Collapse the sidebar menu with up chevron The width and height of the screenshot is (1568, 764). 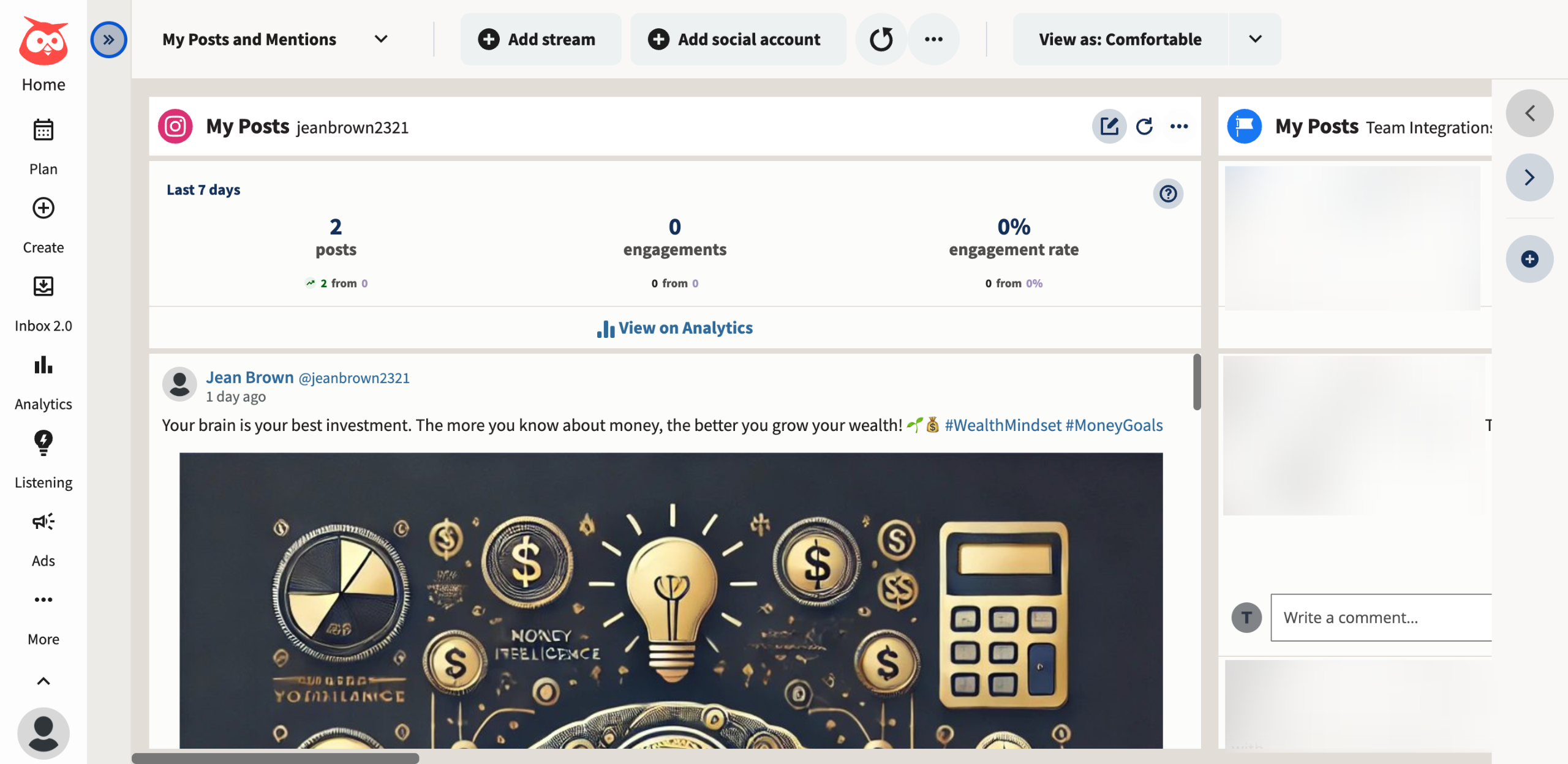point(43,681)
